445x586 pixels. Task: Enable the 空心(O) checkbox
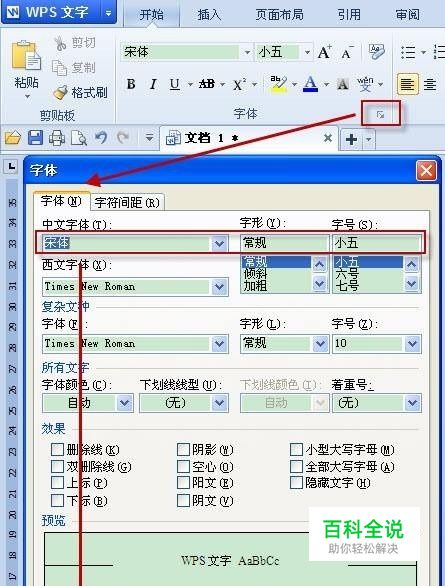(x=183, y=466)
